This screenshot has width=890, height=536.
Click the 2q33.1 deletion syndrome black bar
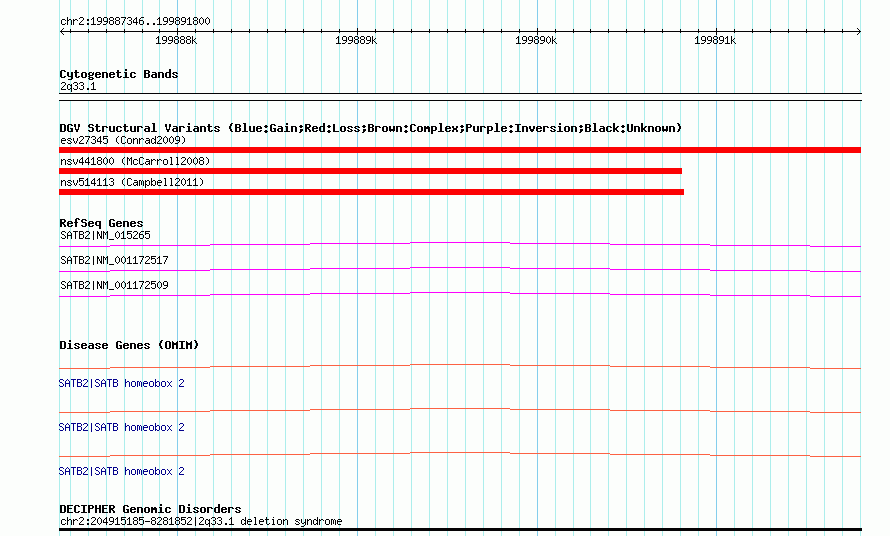point(460,530)
